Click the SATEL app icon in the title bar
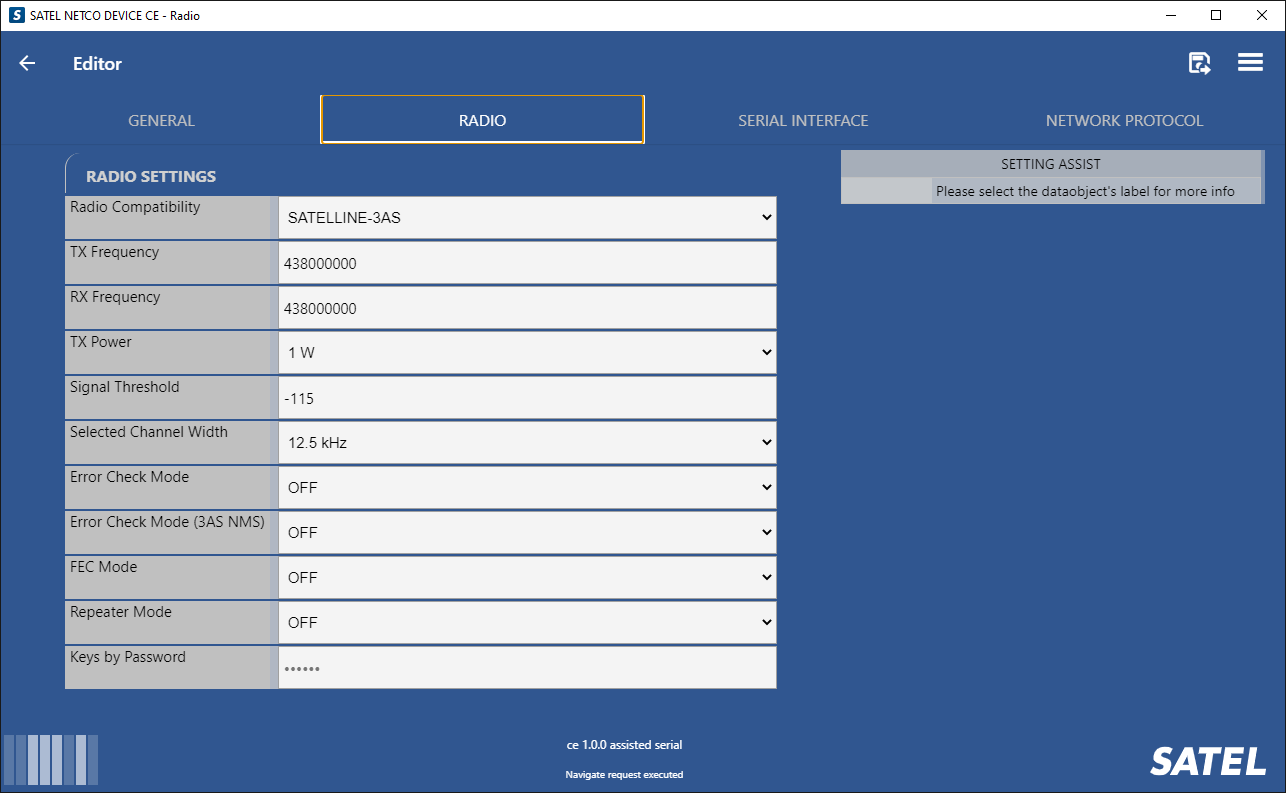The width and height of the screenshot is (1286, 793). [16, 15]
